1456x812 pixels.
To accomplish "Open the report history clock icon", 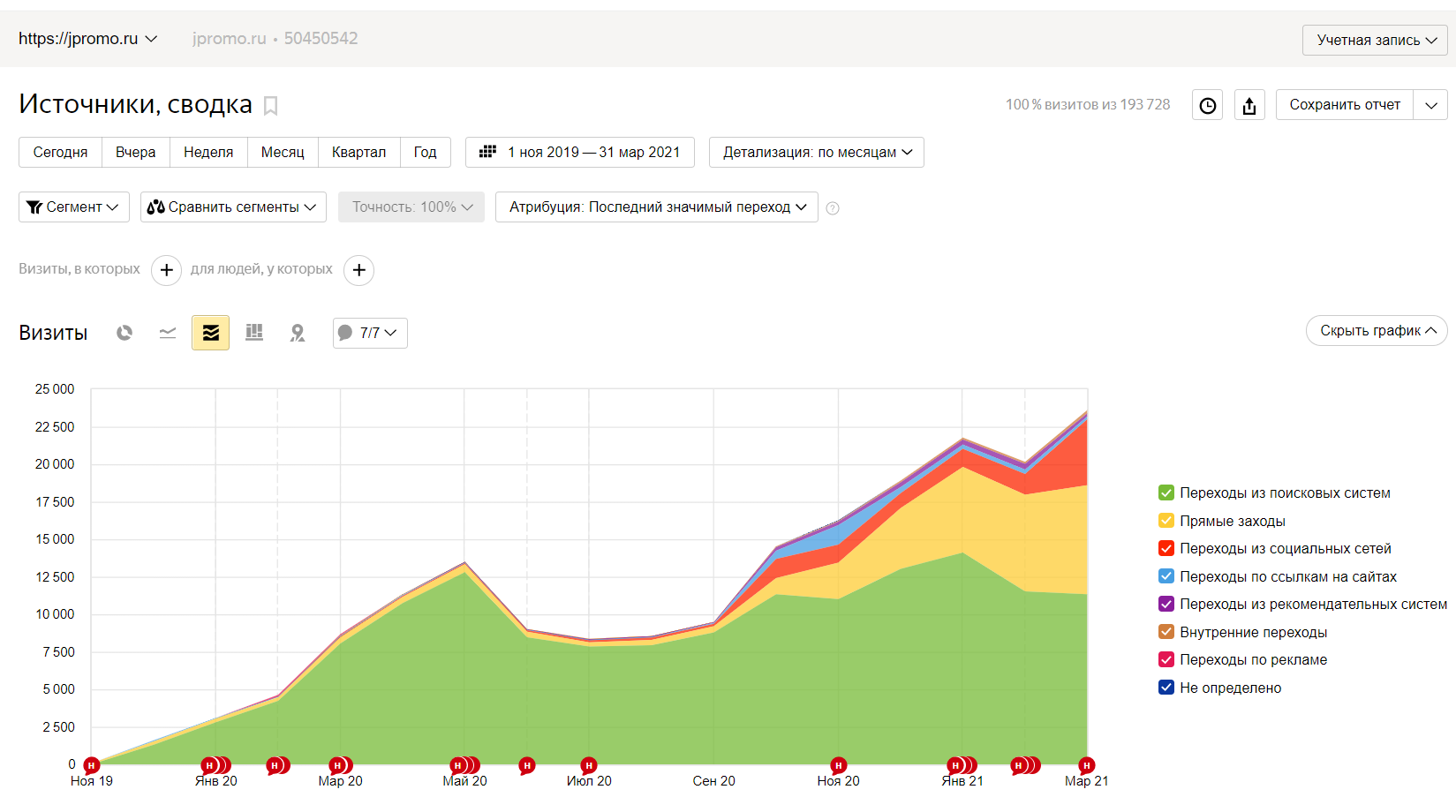I will (1207, 105).
